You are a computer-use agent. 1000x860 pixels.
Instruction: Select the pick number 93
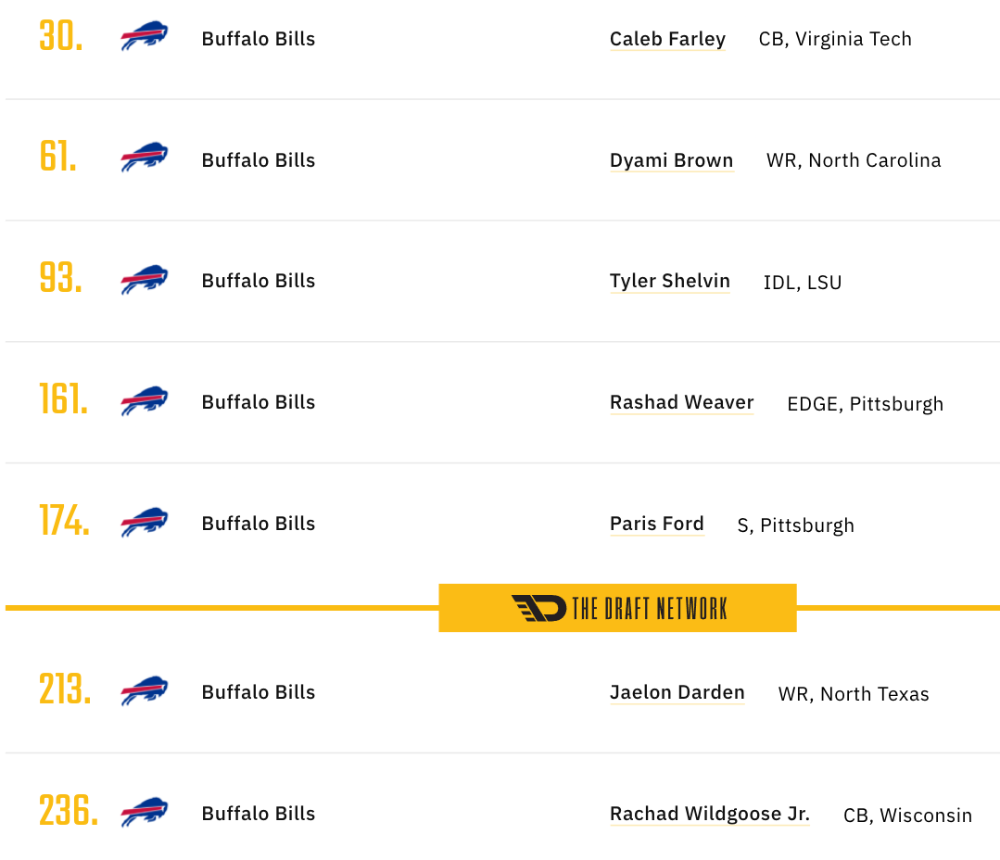[x=61, y=278]
